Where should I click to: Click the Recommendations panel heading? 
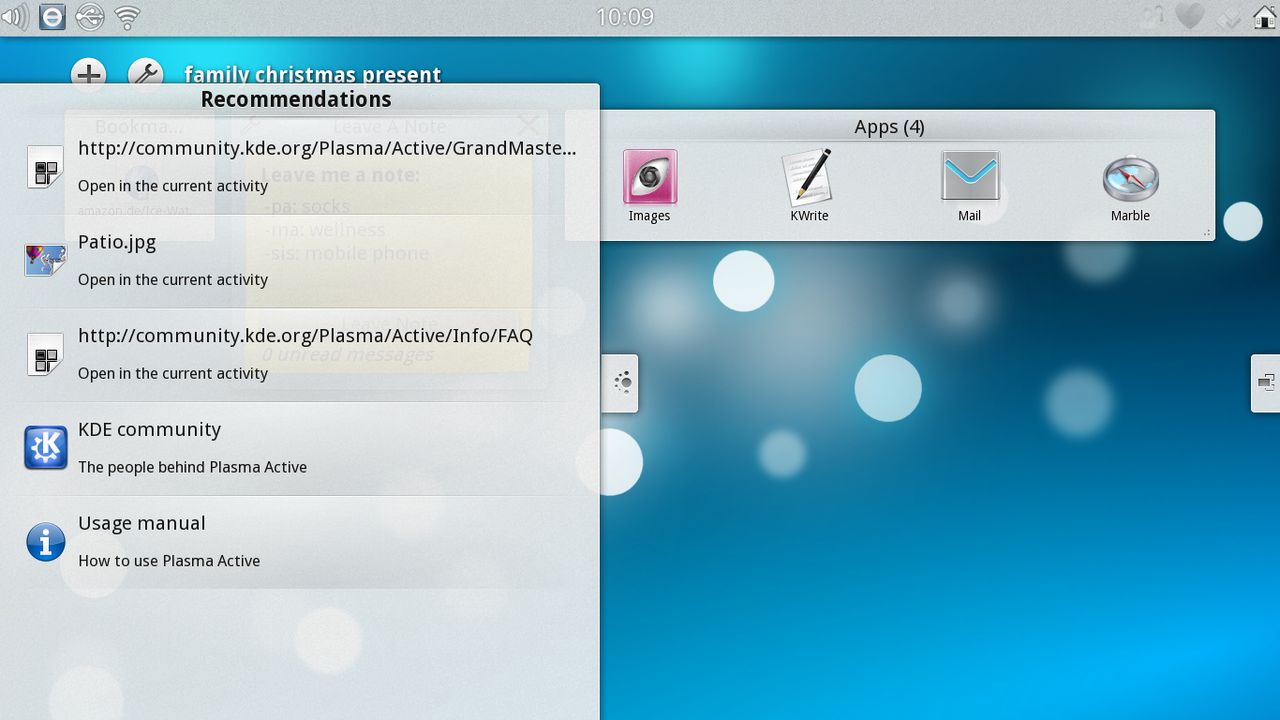pos(296,99)
